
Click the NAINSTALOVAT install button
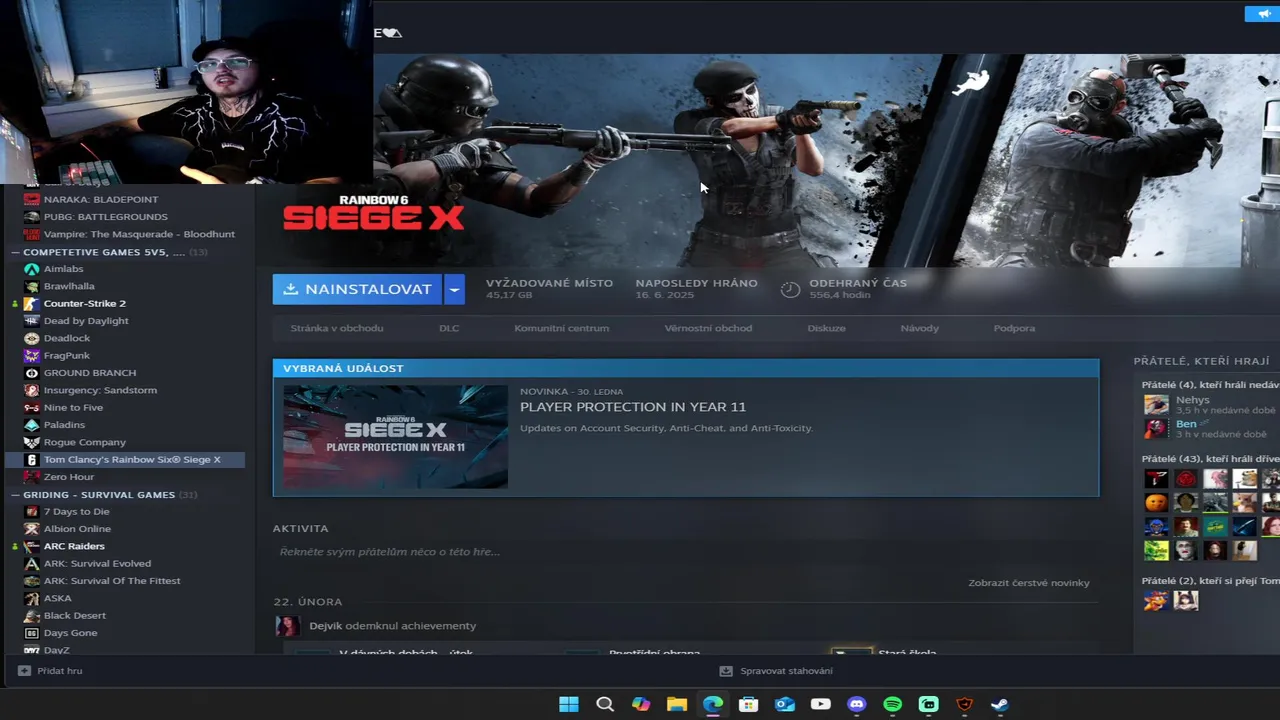pyautogui.click(x=358, y=289)
